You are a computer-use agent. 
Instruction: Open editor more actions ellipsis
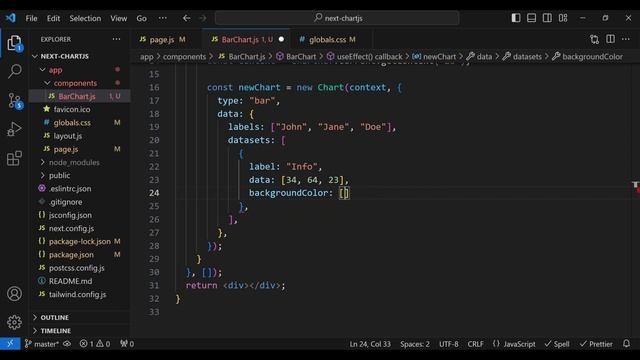pos(626,39)
